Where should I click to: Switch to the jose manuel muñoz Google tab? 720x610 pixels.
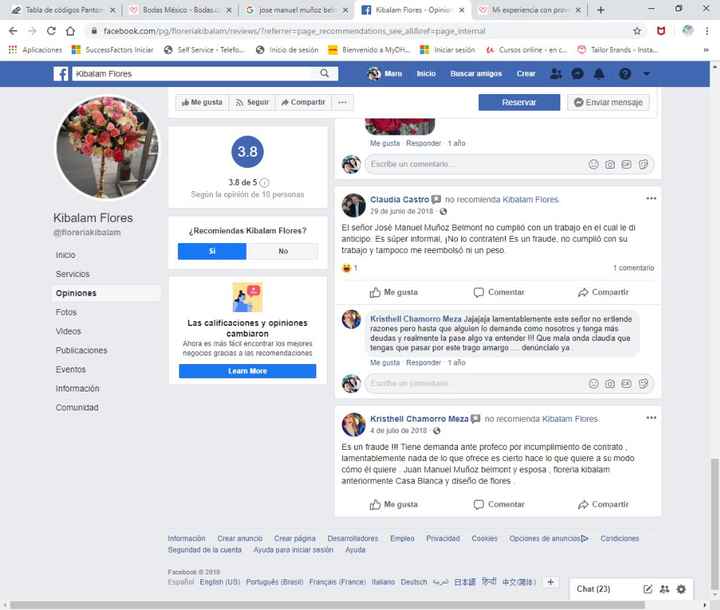click(x=297, y=10)
